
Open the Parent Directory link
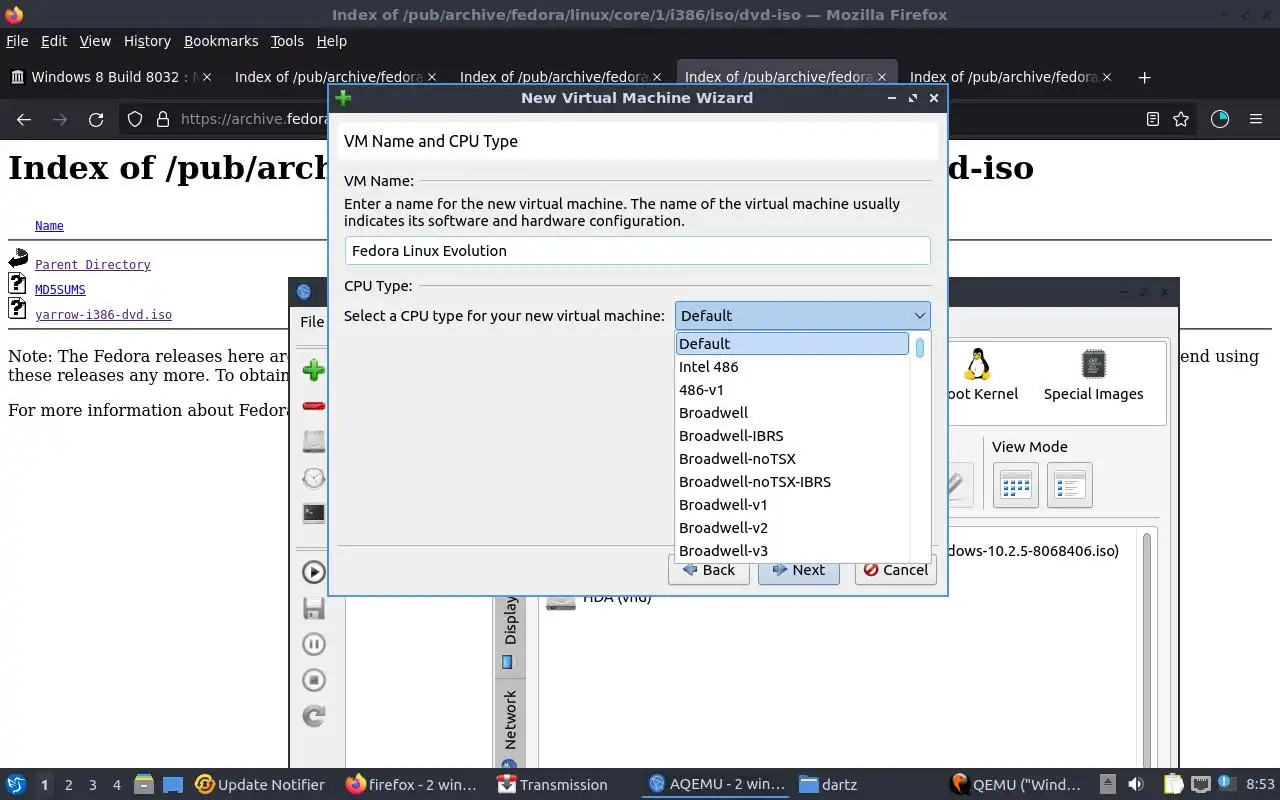click(93, 265)
